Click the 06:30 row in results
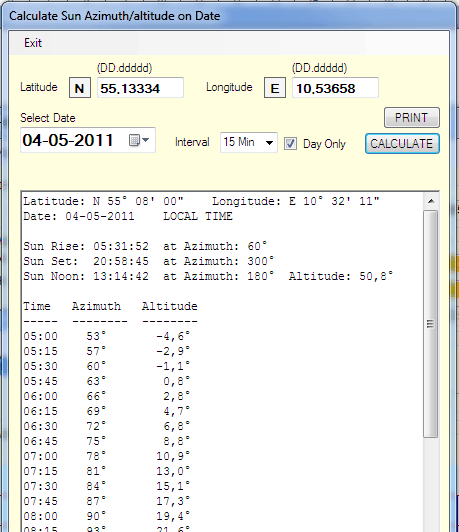This screenshot has width=459, height=532. [107, 426]
